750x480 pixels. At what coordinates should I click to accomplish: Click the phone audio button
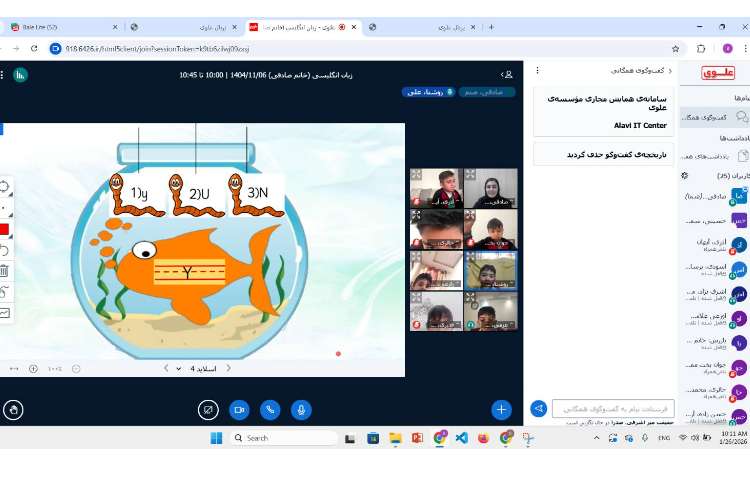pos(270,409)
